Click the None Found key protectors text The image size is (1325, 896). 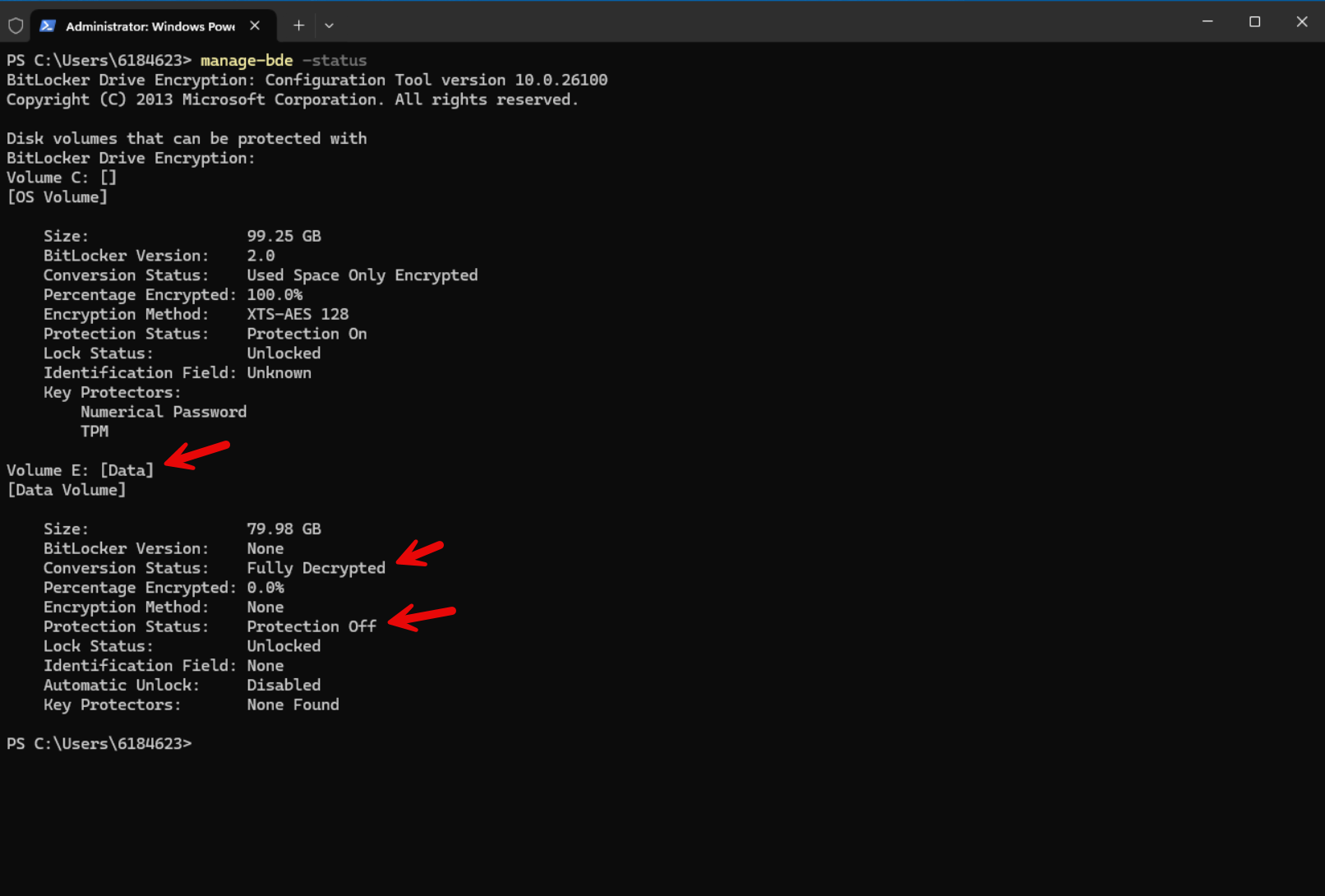(x=293, y=704)
